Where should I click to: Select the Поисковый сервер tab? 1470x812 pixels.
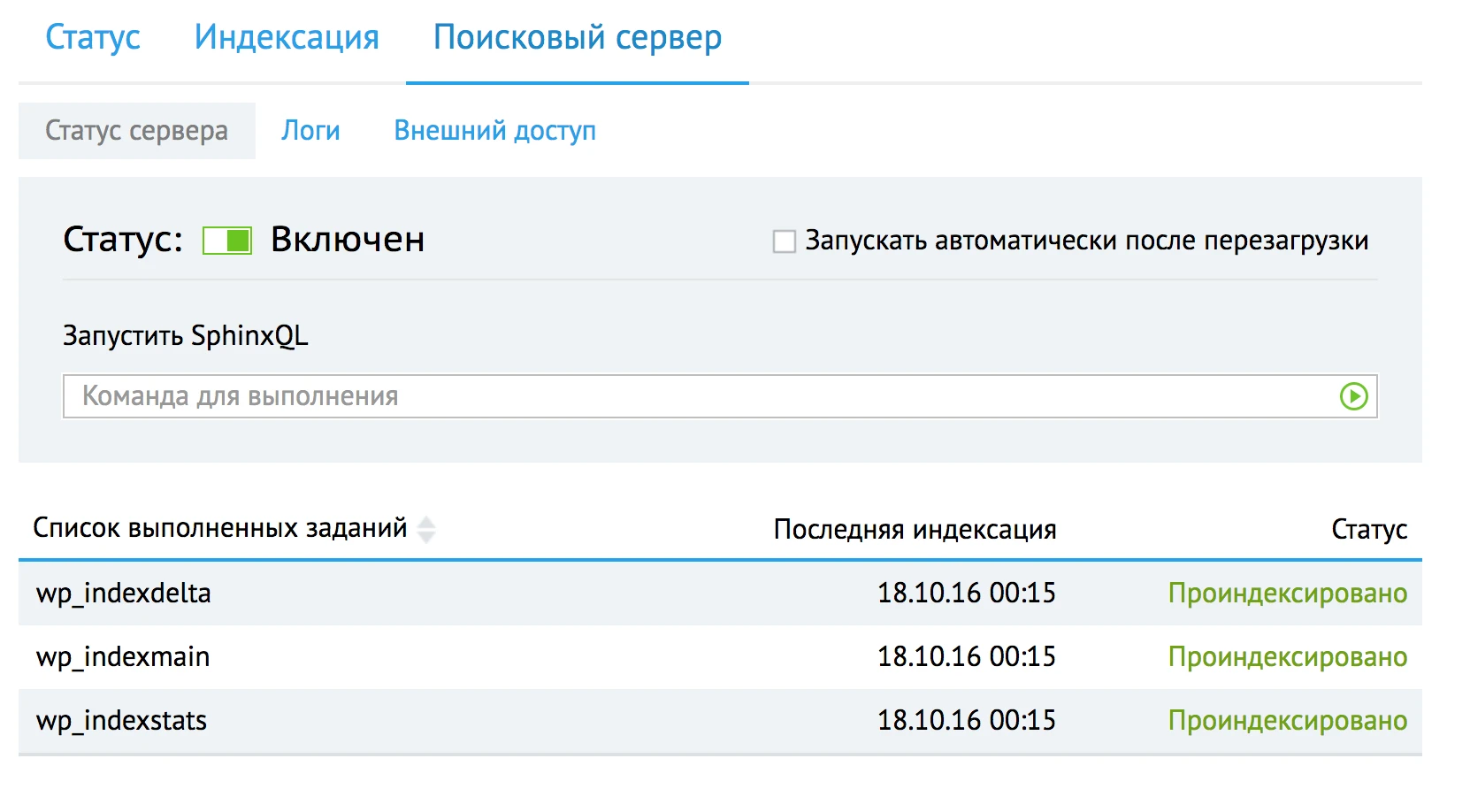click(578, 37)
